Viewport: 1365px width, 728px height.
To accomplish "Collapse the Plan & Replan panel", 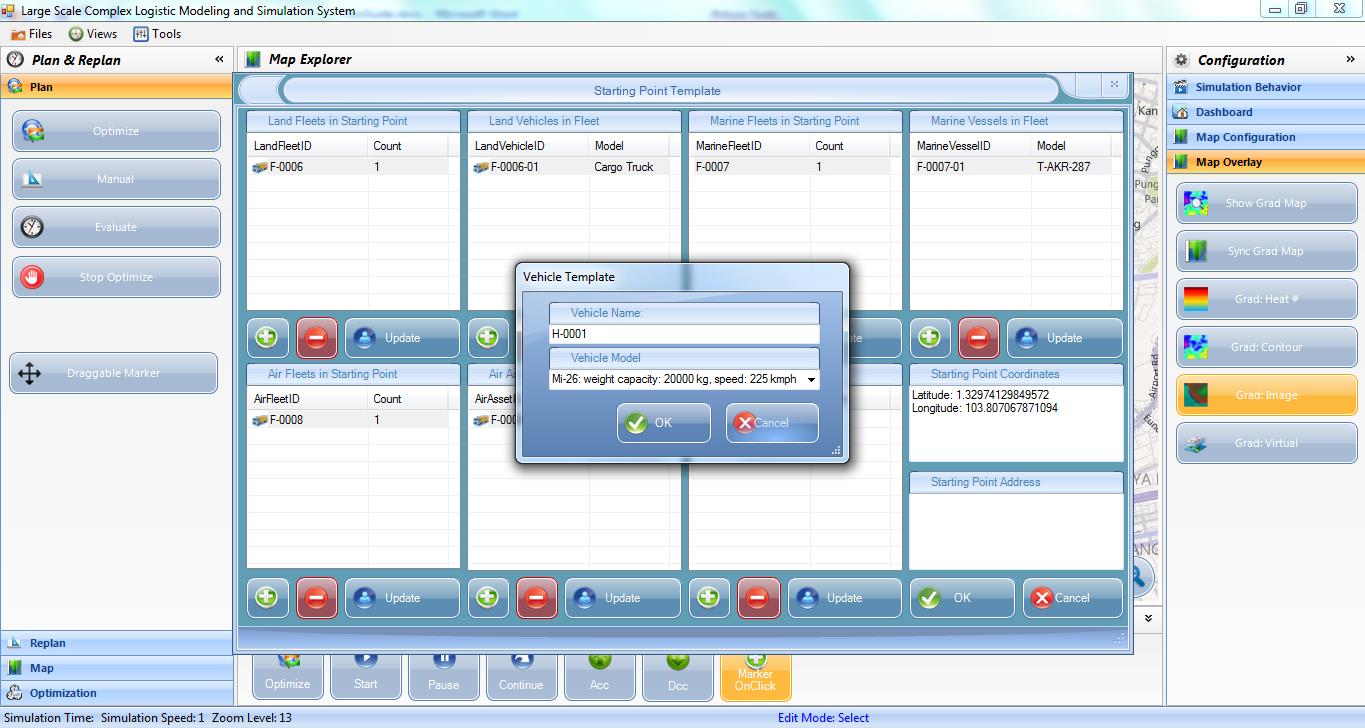I will [x=219, y=60].
